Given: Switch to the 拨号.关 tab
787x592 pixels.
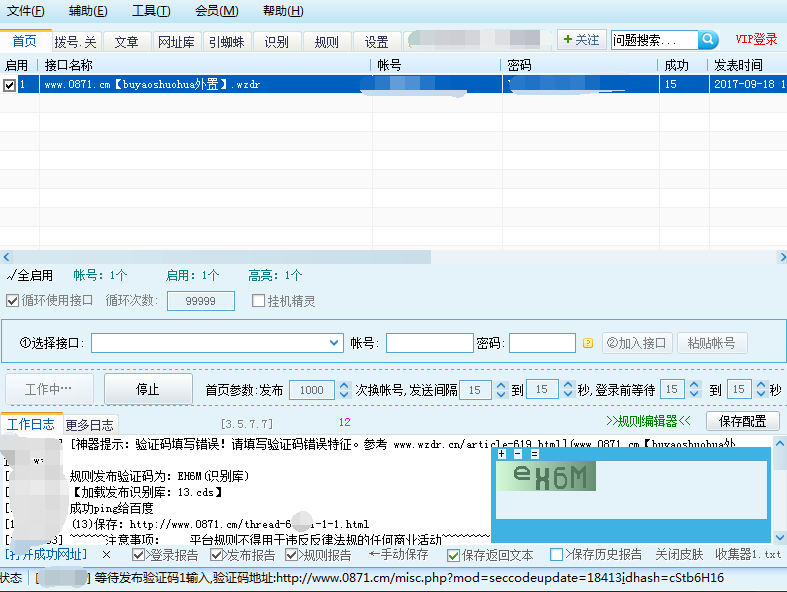Looking at the screenshot, I should click(x=76, y=42).
